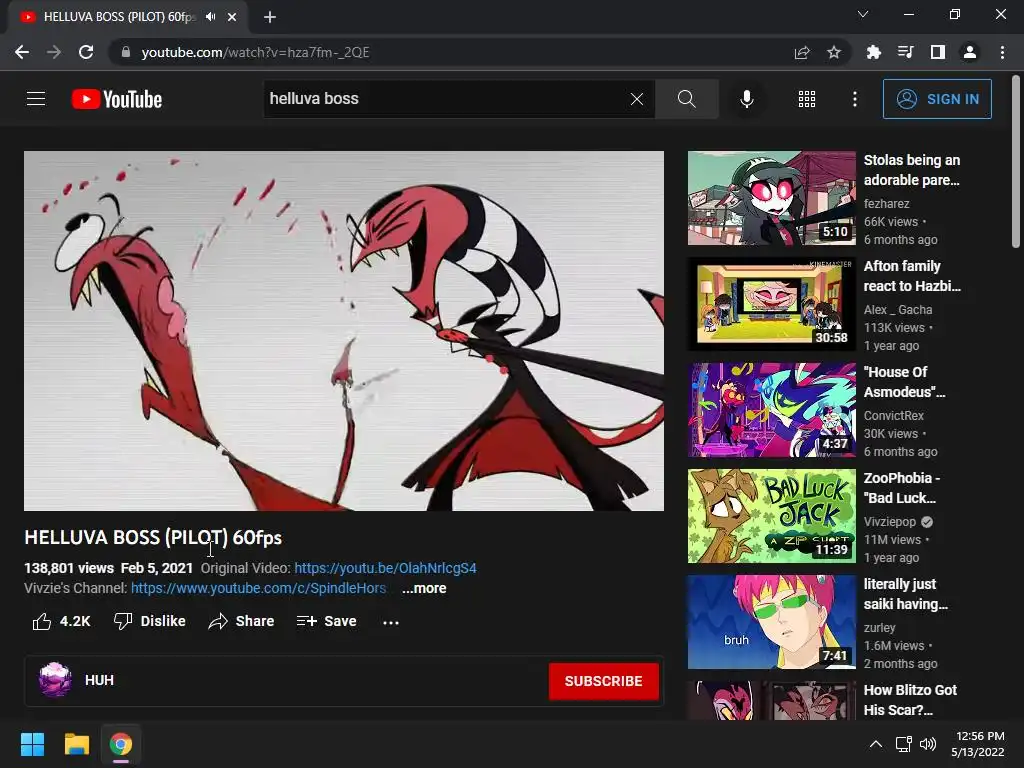Open the taskbar clock and date
The width and height of the screenshot is (1024, 768).
point(978,744)
